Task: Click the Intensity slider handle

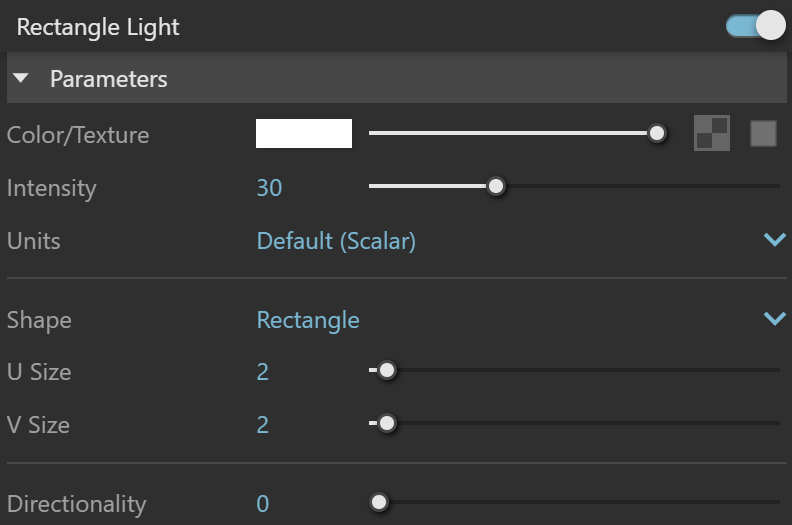Action: point(496,186)
